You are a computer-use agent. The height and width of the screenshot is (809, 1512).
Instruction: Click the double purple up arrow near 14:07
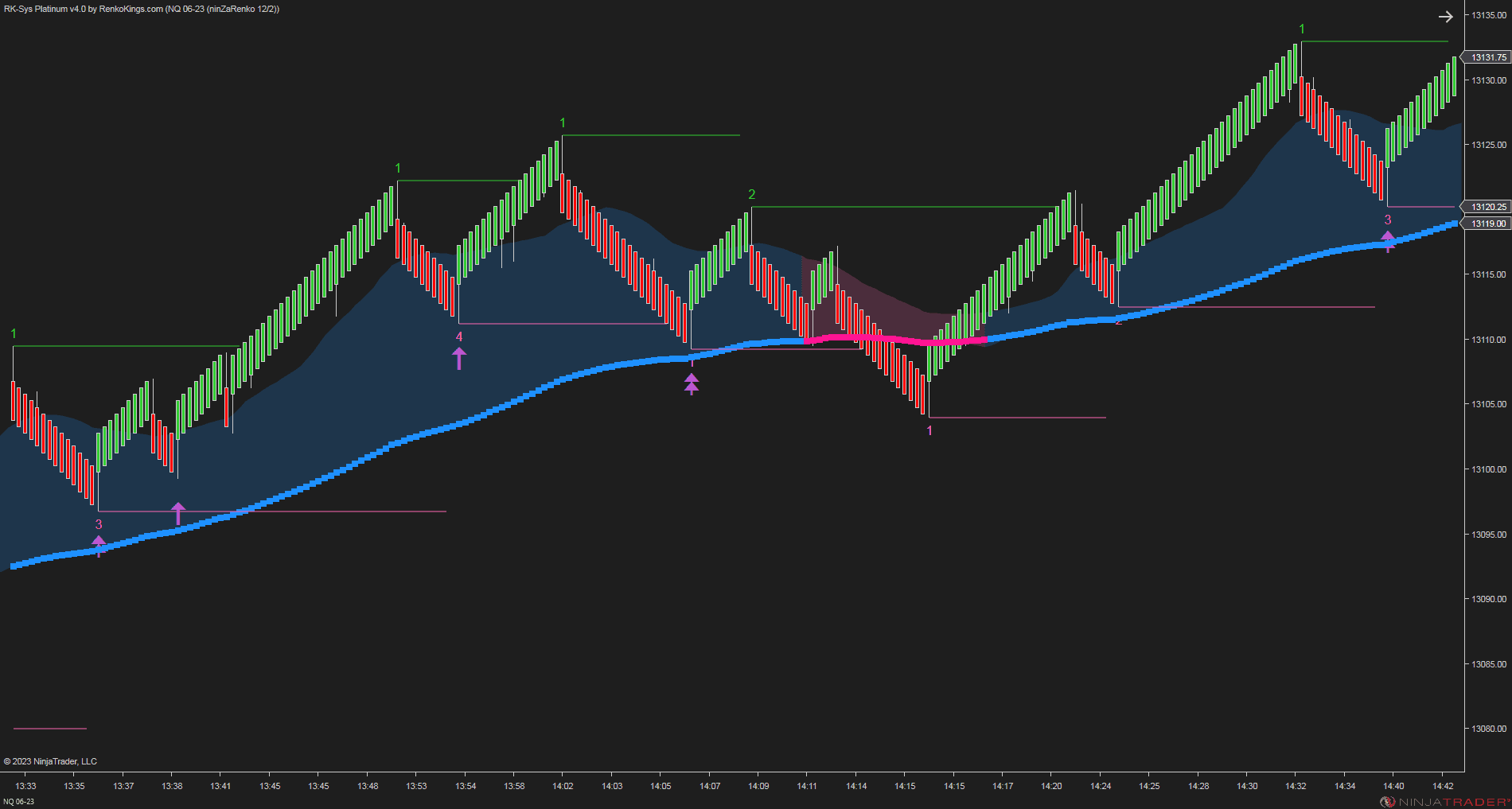click(692, 384)
